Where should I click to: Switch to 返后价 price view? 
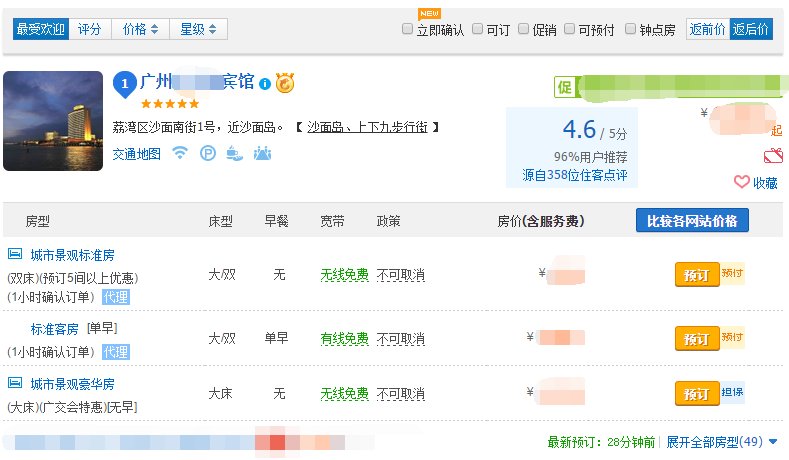point(751,29)
